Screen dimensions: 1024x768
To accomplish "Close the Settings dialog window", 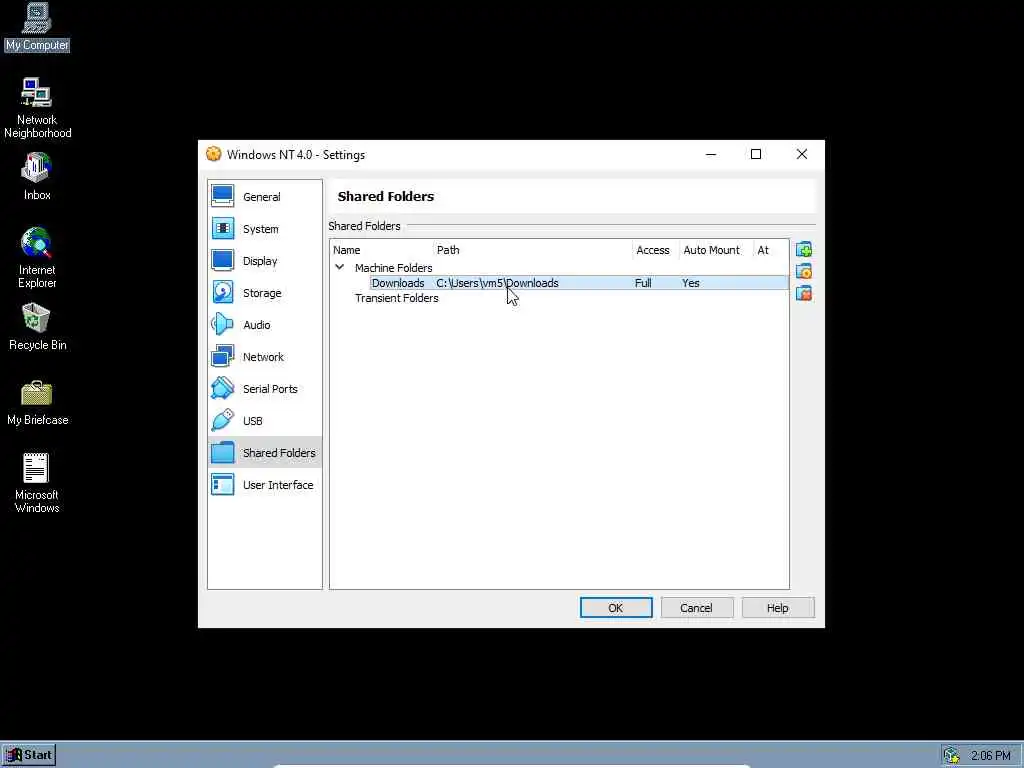I will click(802, 154).
